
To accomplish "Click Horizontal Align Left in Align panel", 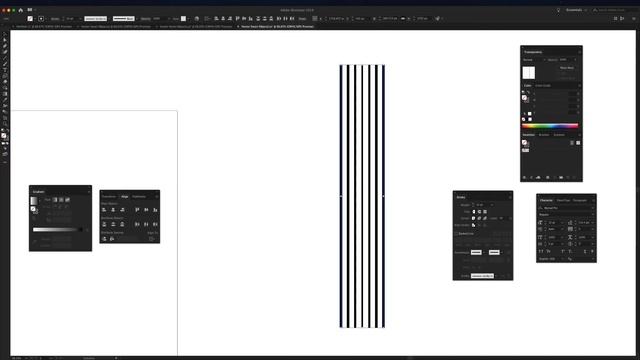I will (104, 210).
